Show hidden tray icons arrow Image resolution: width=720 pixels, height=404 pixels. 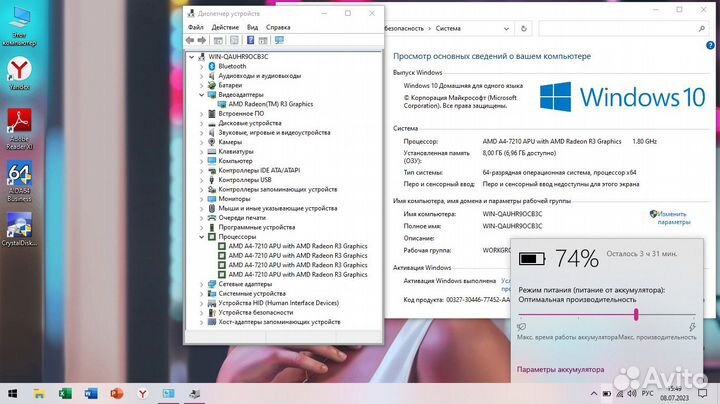(594, 394)
